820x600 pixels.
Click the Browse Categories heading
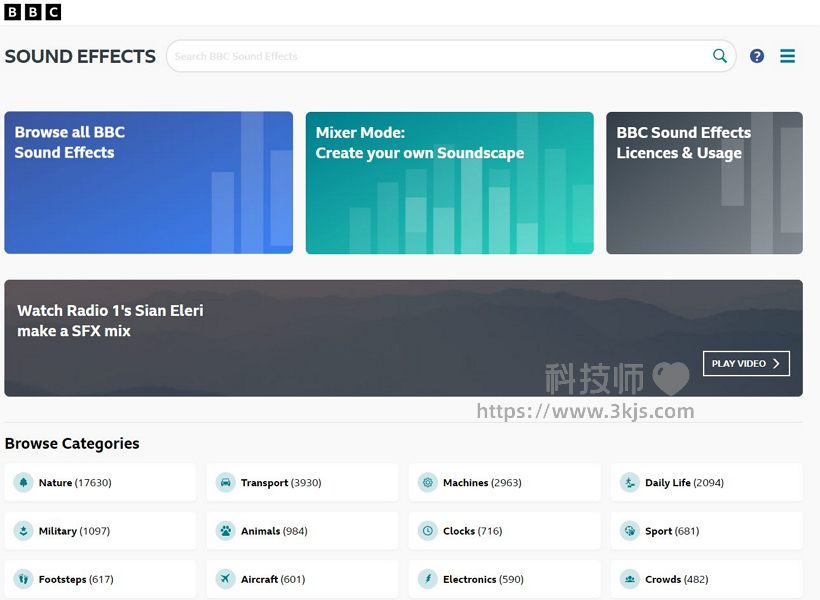click(72, 444)
